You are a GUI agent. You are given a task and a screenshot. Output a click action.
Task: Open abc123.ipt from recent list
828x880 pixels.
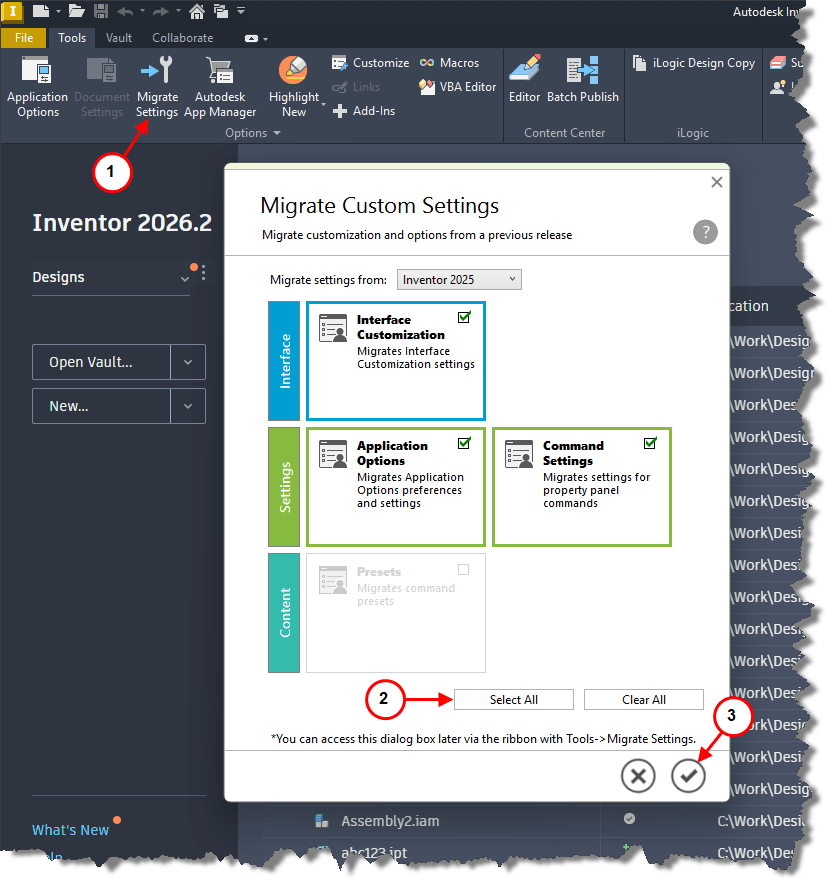374,852
